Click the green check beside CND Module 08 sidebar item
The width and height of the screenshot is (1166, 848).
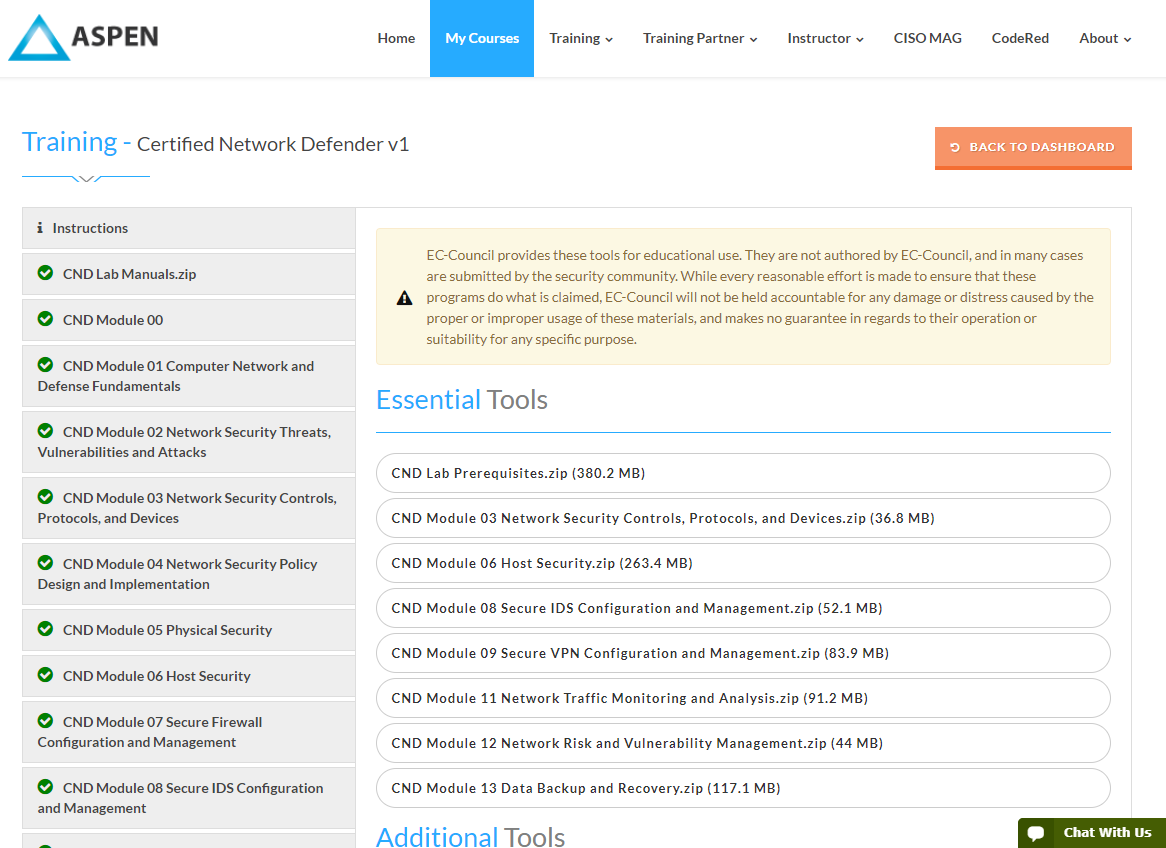tap(45, 787)
